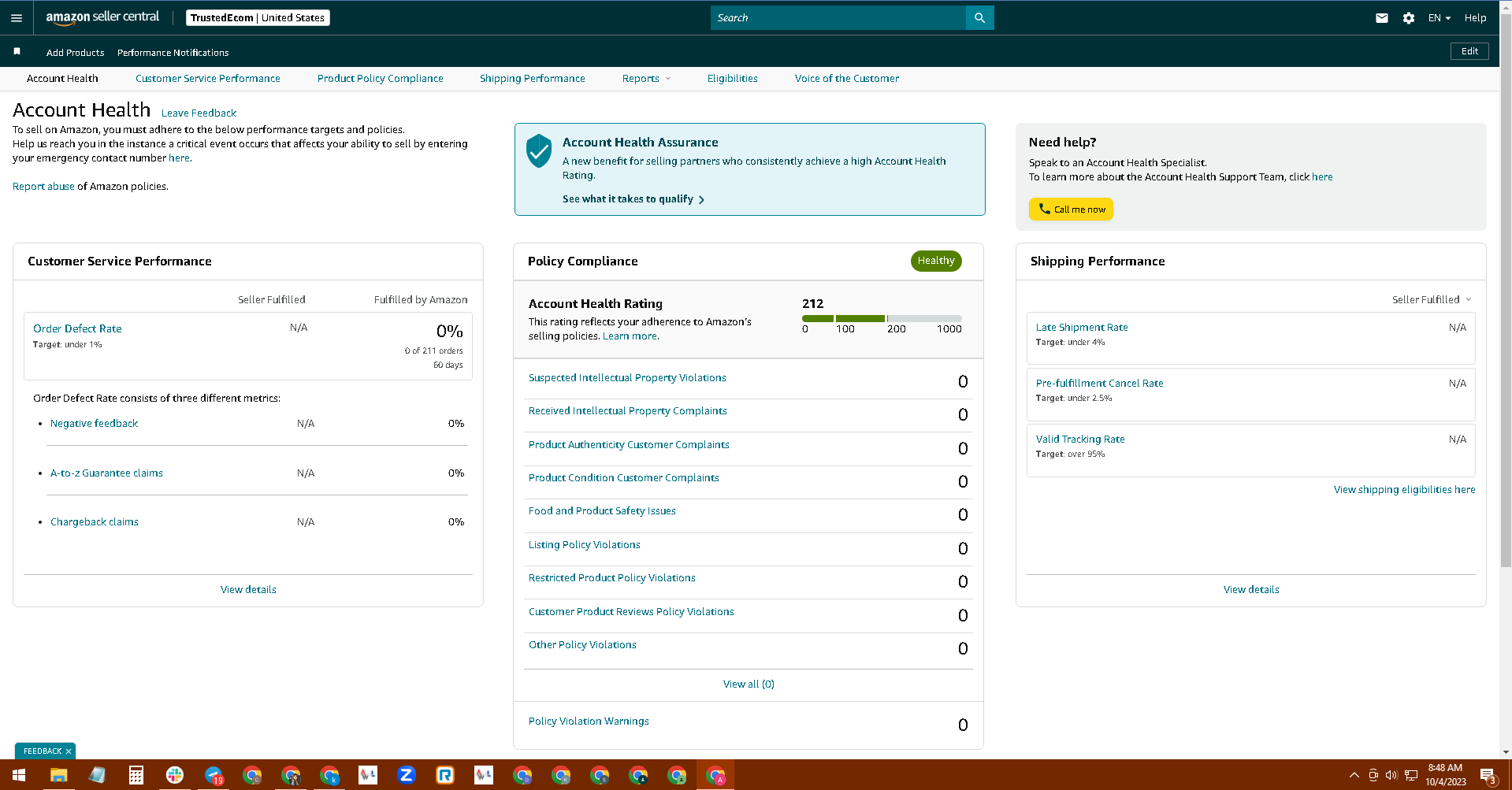Screen dimensions: 1512x790
Task: Click the Help link in header
Action: (x=1475, y=17)
